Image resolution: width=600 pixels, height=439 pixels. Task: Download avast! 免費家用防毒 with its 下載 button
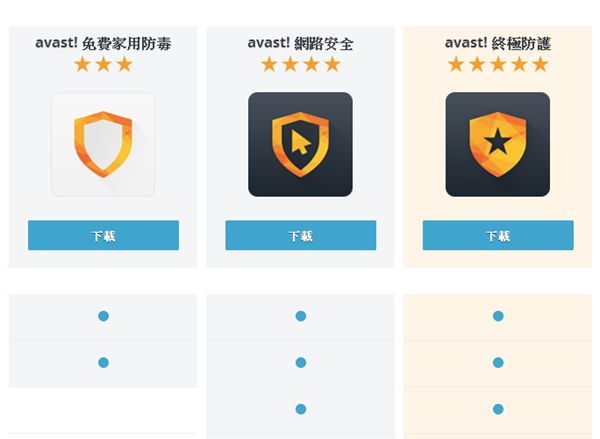pos(103,235)
